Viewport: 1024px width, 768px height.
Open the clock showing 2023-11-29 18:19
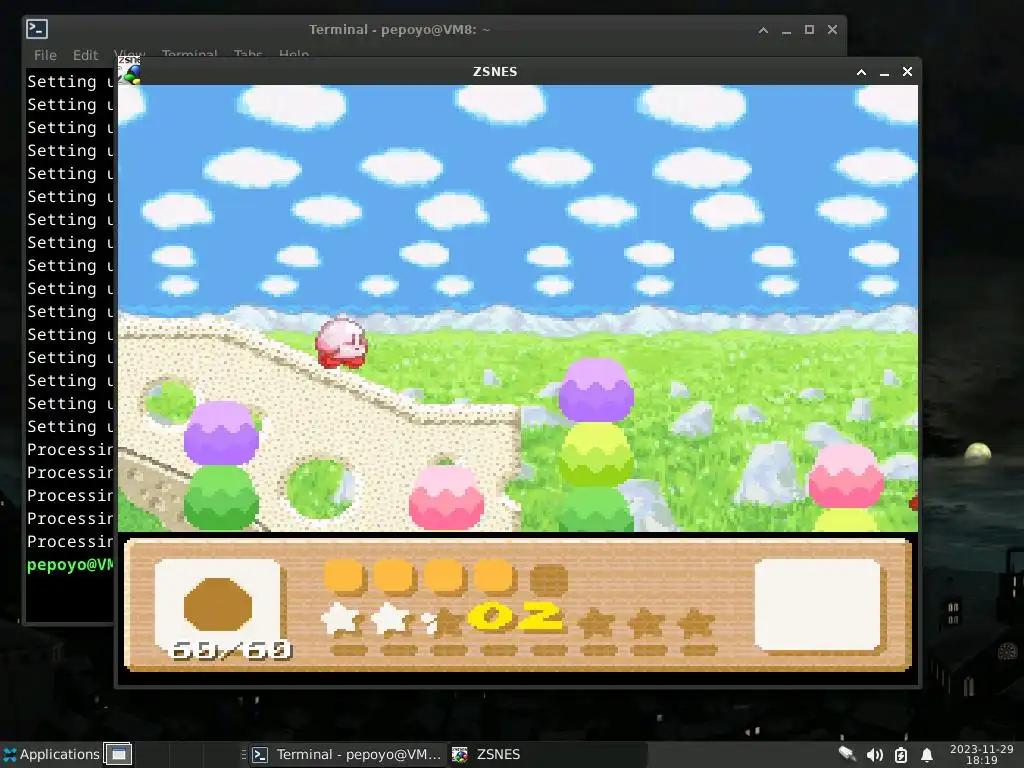point(982,754)
